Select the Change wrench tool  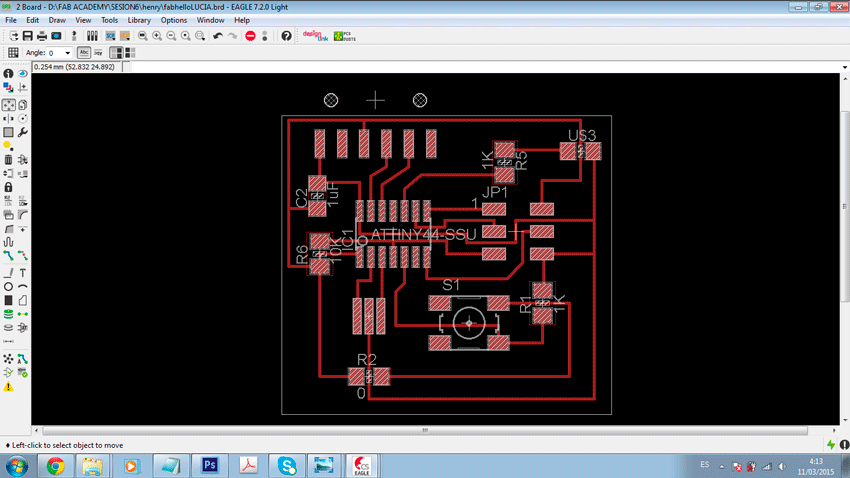pos(22,132)
